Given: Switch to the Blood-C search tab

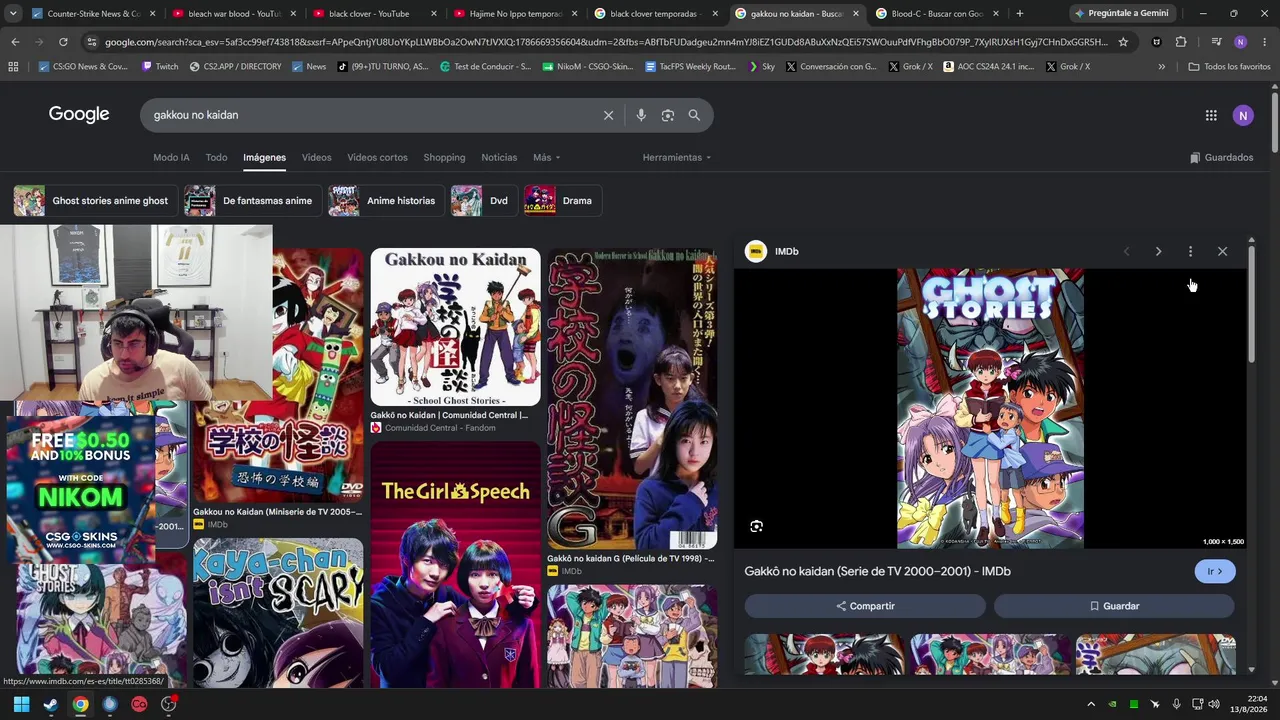Looking at the screenshot, I should point(937,14).
